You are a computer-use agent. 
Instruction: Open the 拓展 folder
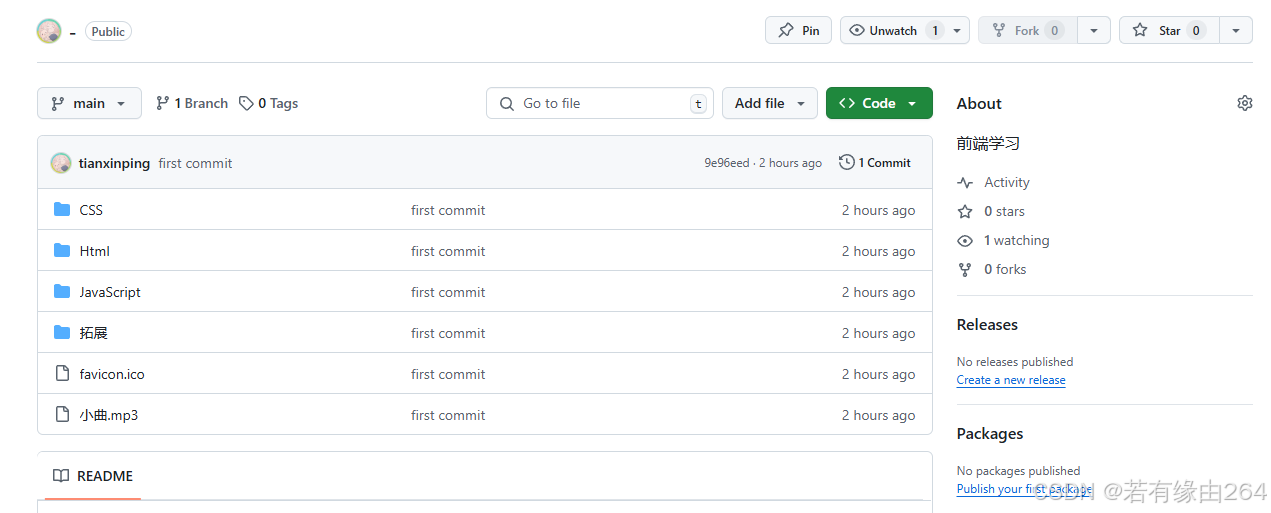[x=94, y=333]
